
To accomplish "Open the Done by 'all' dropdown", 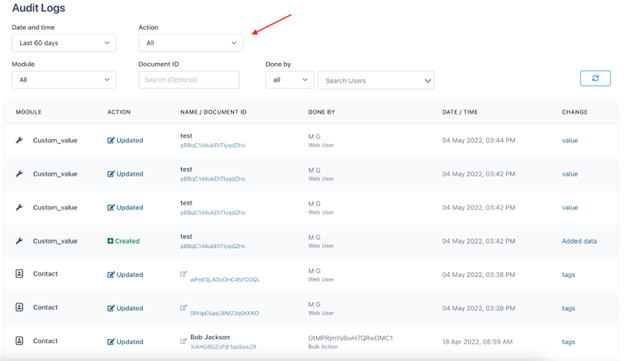I will tap(290, 80).
